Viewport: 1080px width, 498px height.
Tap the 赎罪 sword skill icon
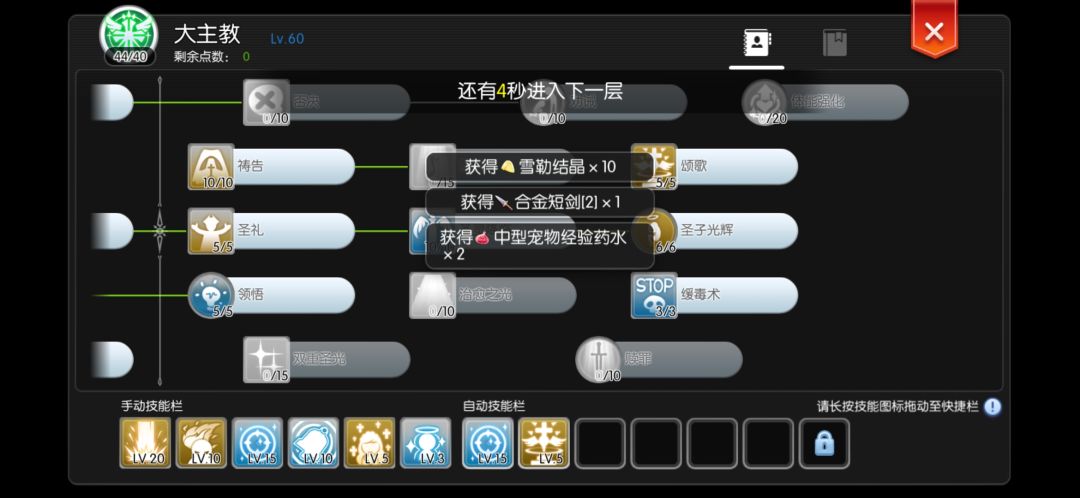599,360
